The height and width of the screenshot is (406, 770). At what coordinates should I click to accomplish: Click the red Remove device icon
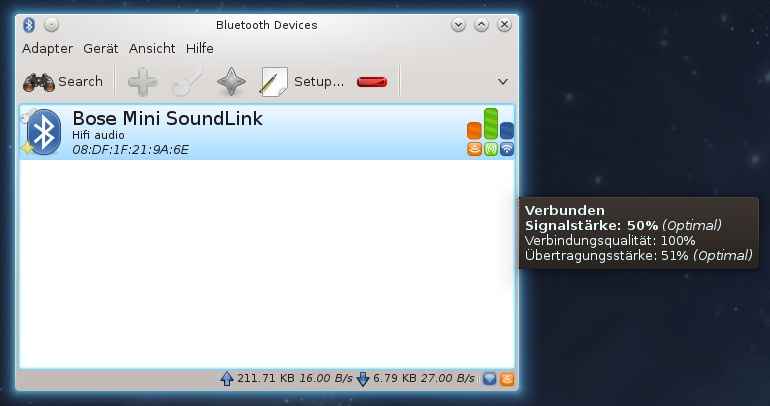(372, 82)
